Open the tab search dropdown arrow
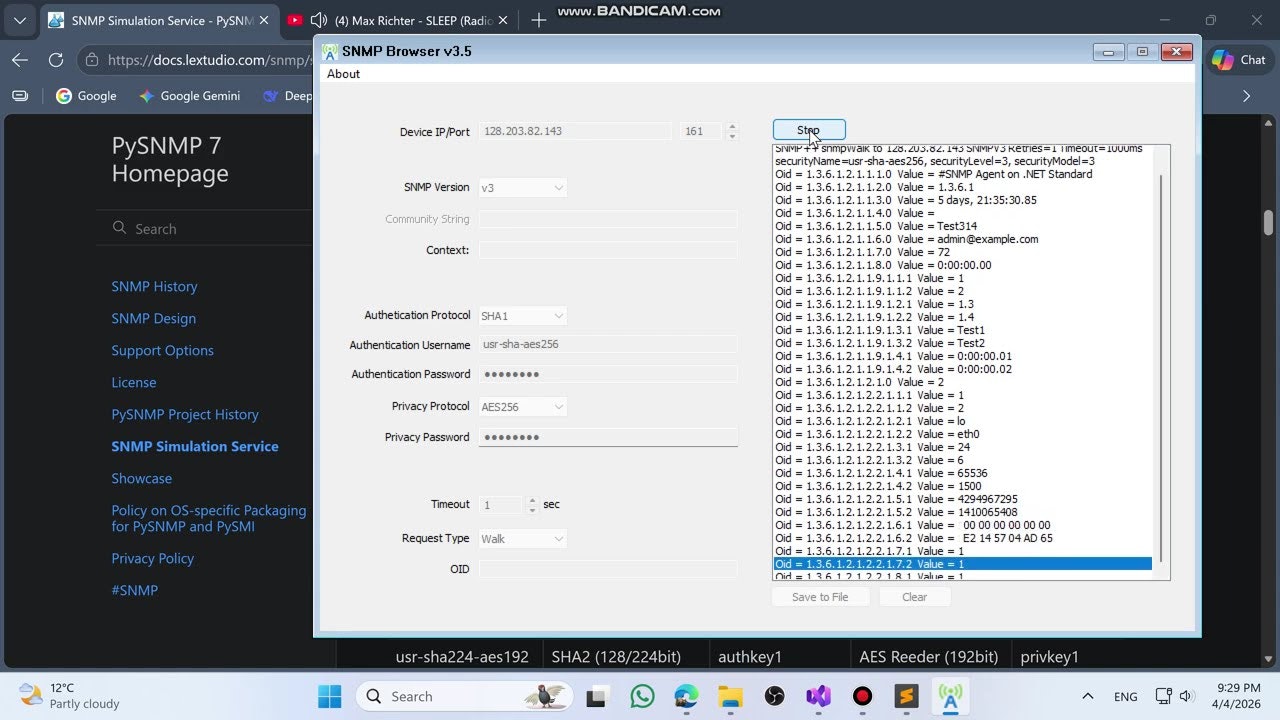 tap(20, 20)
